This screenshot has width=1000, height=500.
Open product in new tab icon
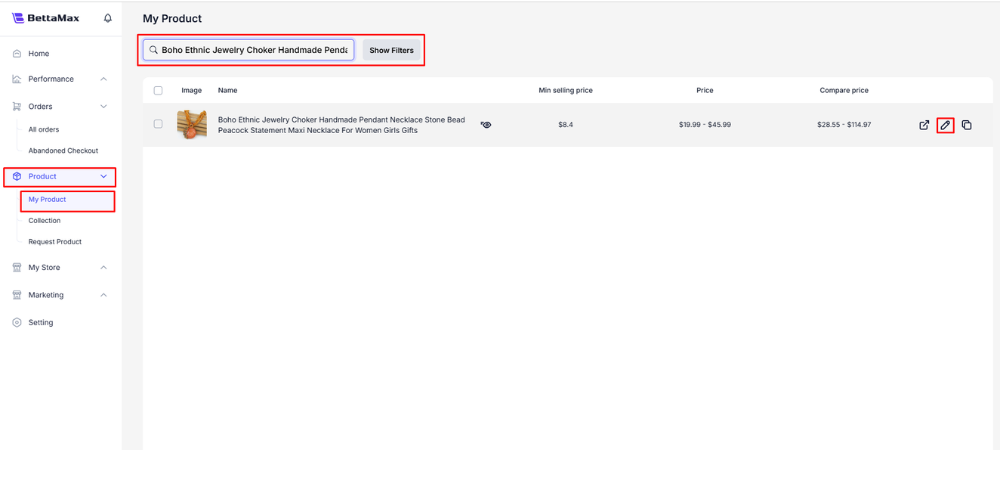pyautogui.click(x=924, y=125)
